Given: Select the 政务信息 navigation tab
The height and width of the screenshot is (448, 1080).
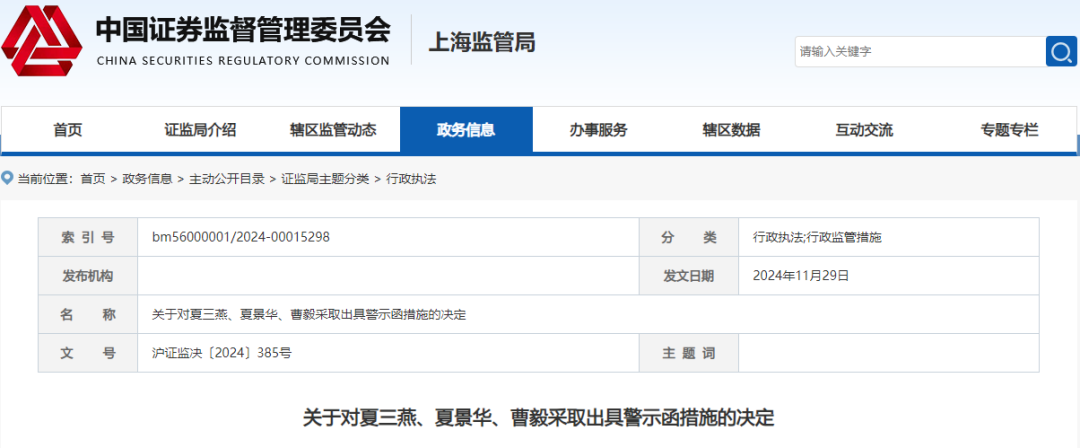Looking at the screenshot, I should pos(466,130).
